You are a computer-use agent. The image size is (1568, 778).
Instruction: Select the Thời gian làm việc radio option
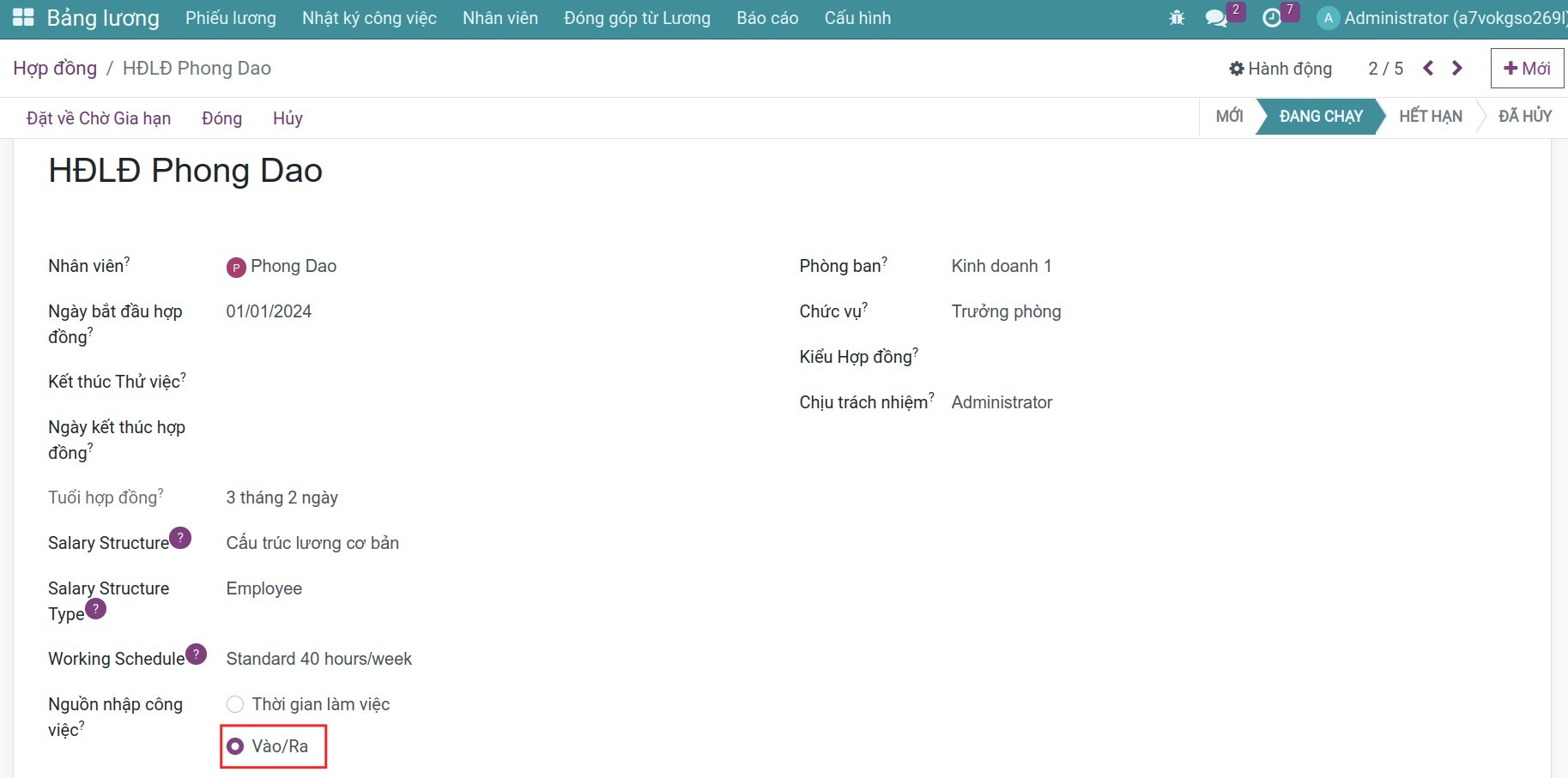pos(235,704)
